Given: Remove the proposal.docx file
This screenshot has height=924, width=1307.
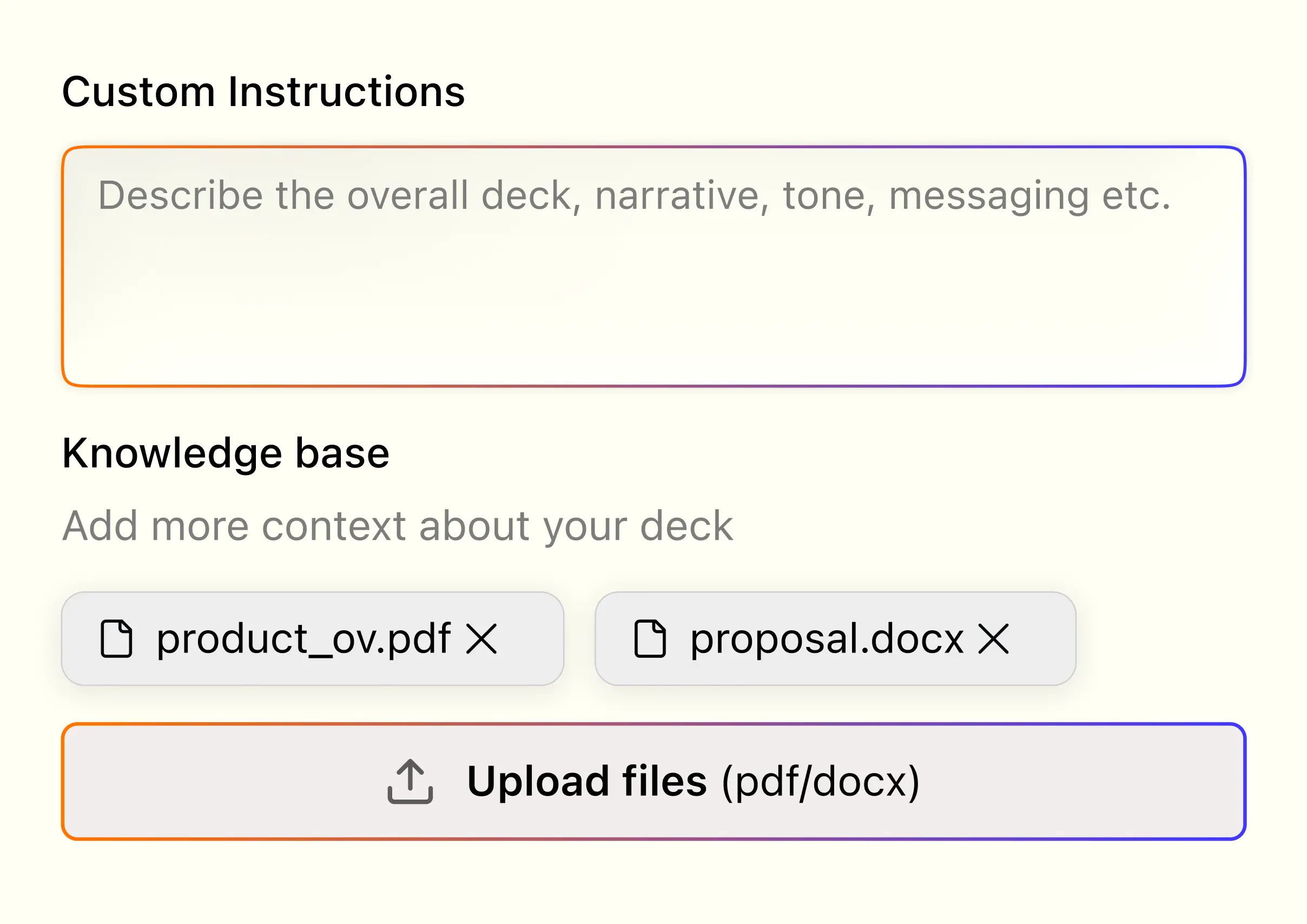Looking at the screenshot, I should pos(993,639).
